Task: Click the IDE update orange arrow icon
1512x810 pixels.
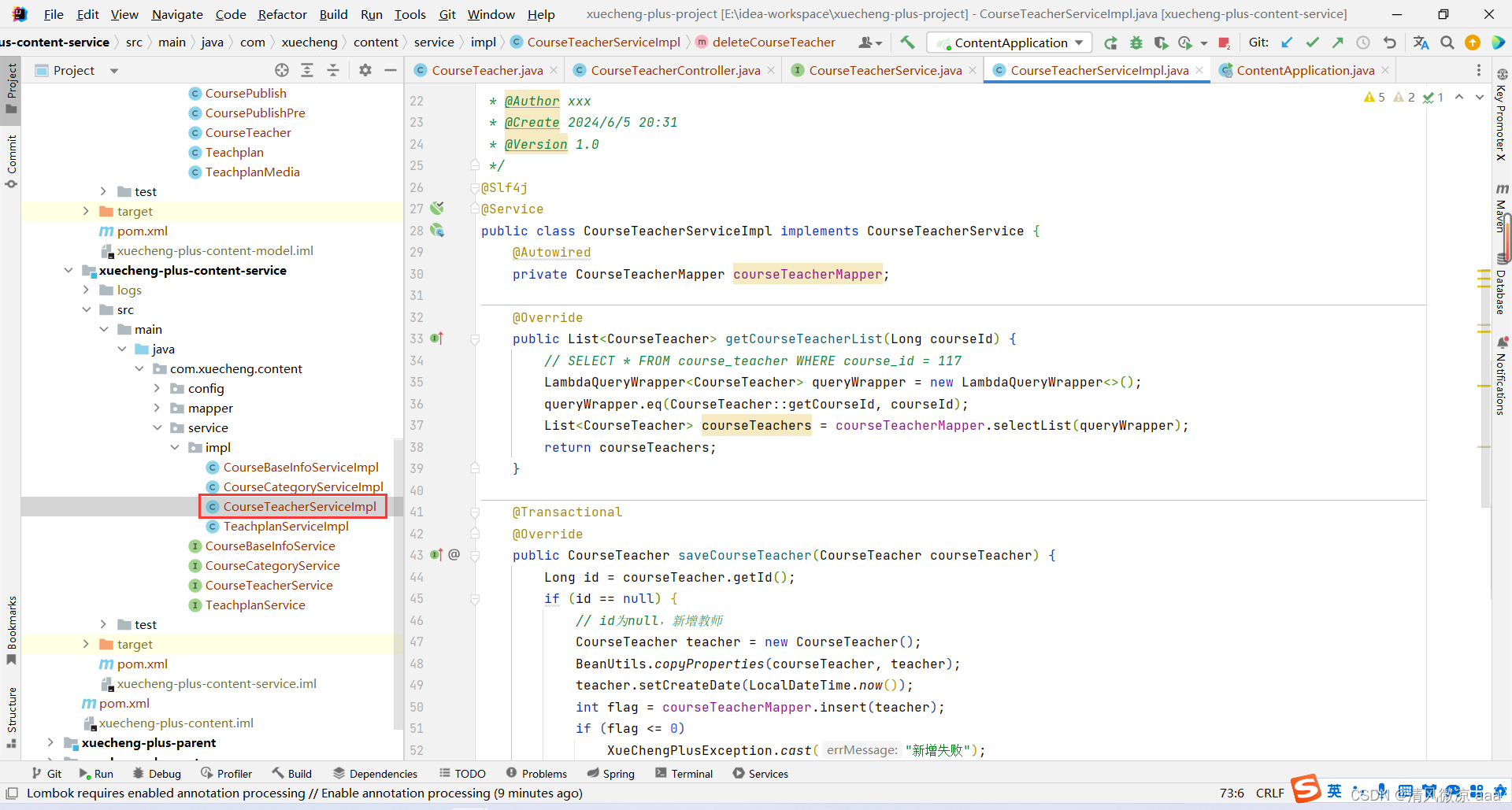Action: pos(1472,43)
